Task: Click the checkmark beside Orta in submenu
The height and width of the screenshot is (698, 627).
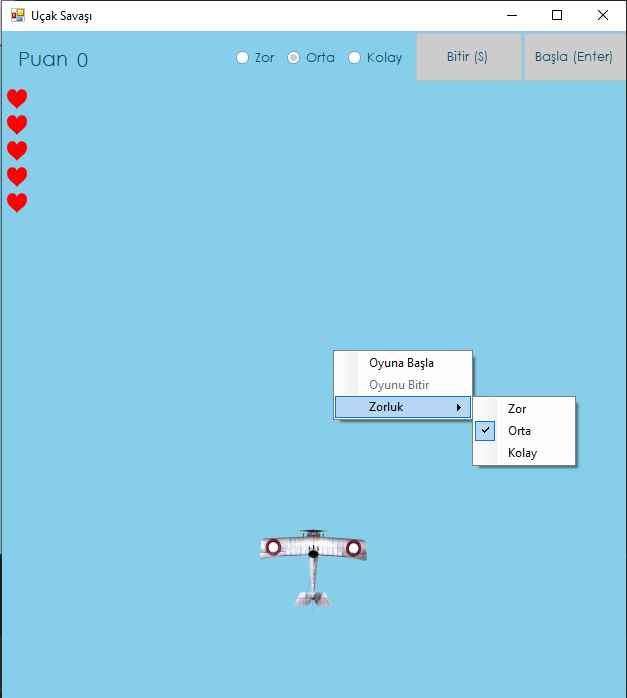Action: click(485, 431)
